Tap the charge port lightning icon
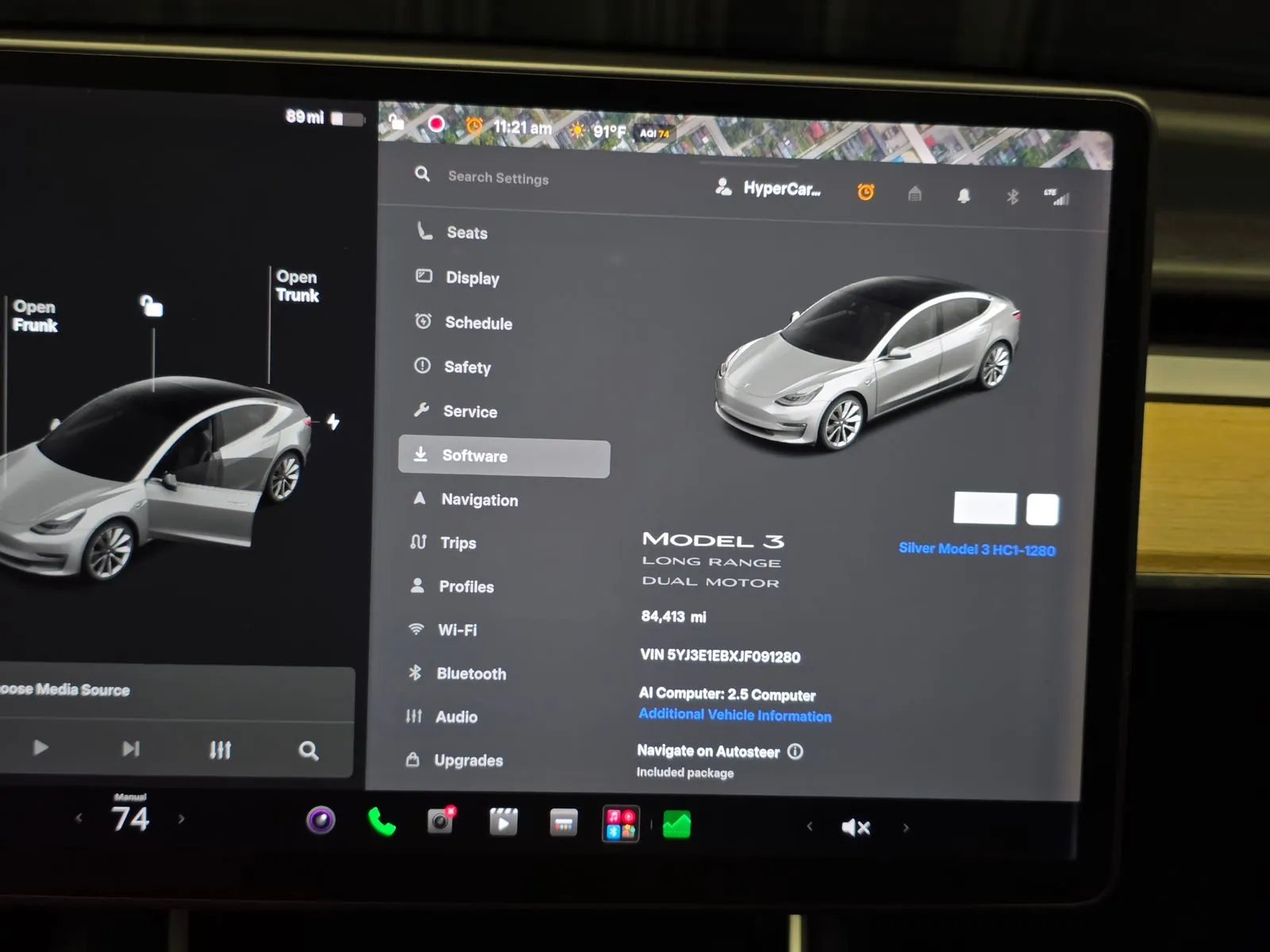Screen dimensions: 1270x952 [333, 421]
